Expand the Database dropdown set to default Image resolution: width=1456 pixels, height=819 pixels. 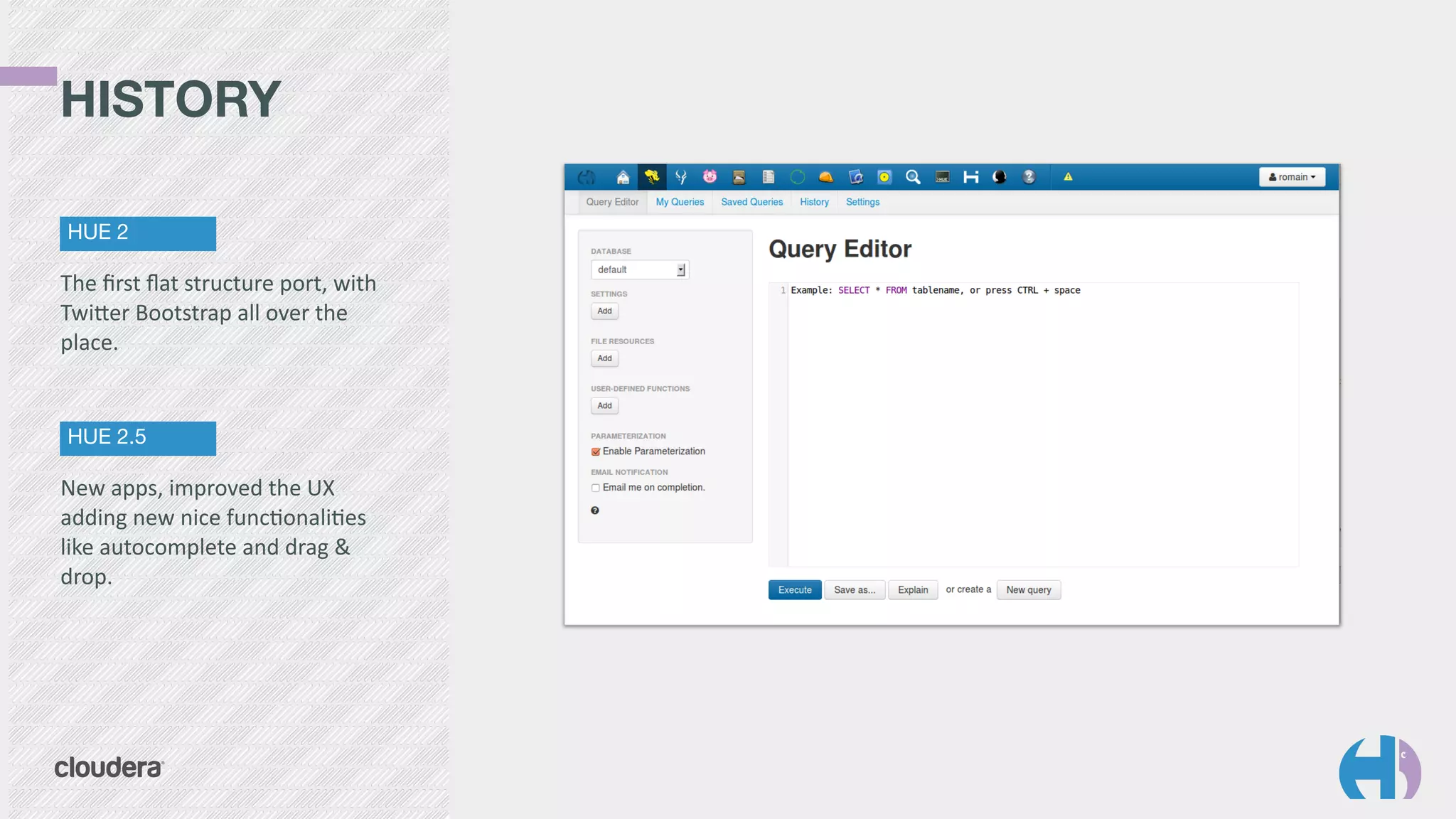pos(640,269)
